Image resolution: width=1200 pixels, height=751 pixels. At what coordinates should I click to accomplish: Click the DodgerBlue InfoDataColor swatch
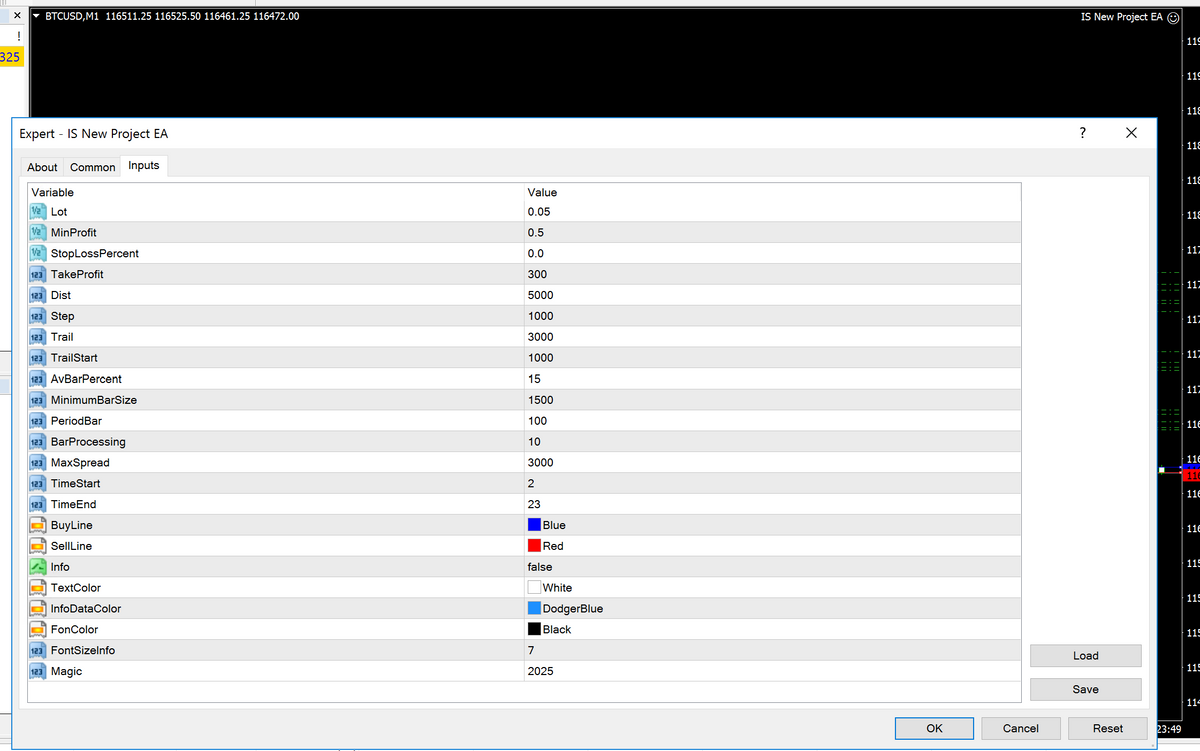tap(534, 608)
